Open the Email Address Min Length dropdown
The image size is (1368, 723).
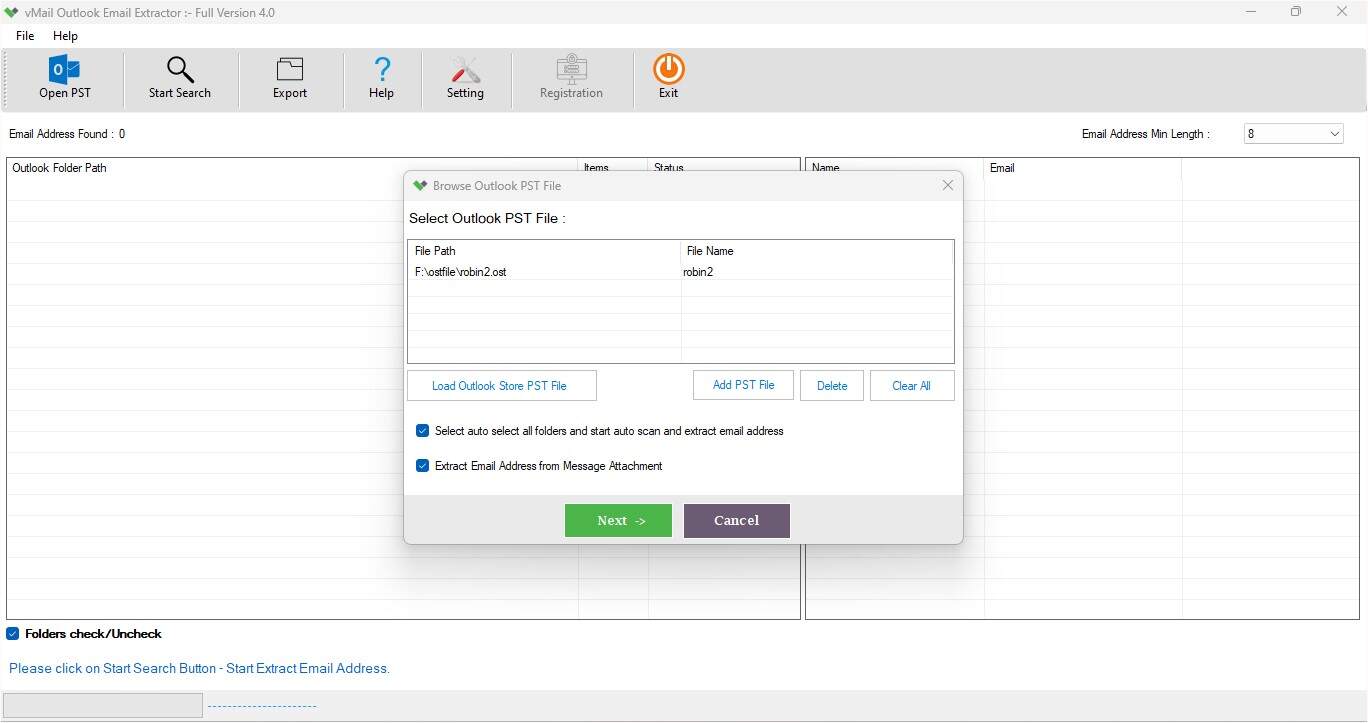pos(1293,134)
